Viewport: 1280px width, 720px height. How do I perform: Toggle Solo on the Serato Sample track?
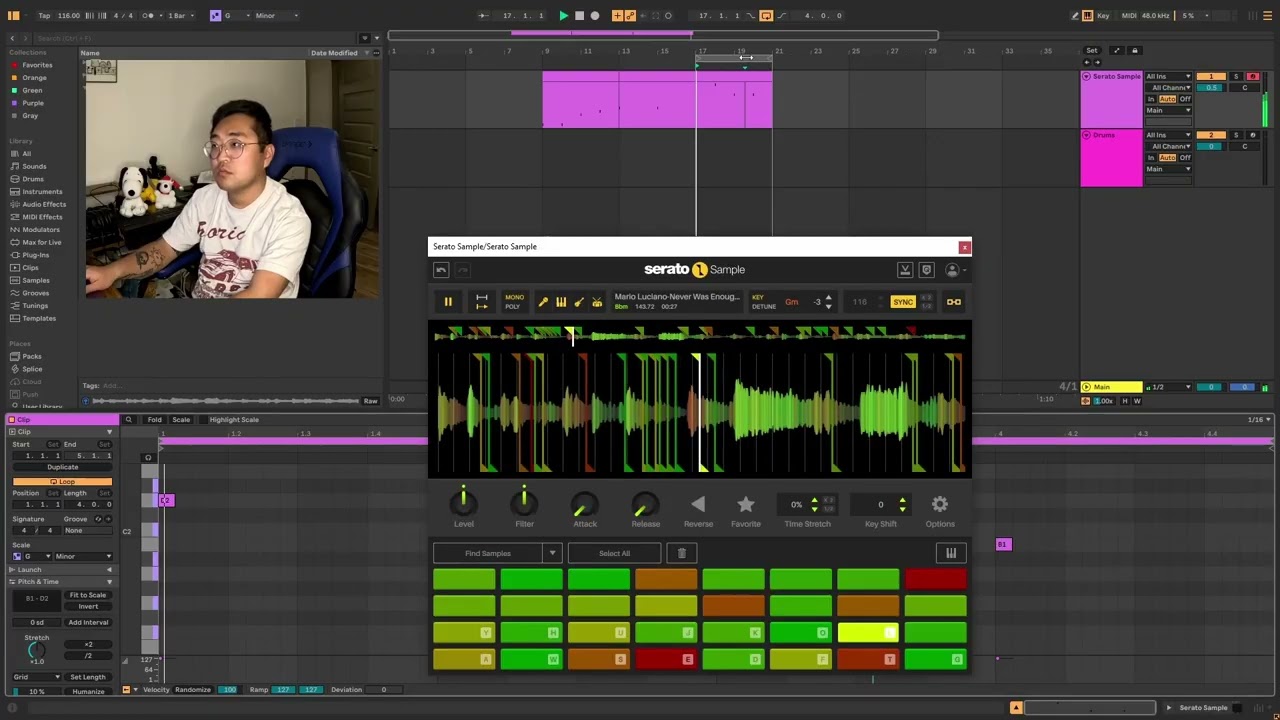pyautogui.click(x=1236, y=76)
